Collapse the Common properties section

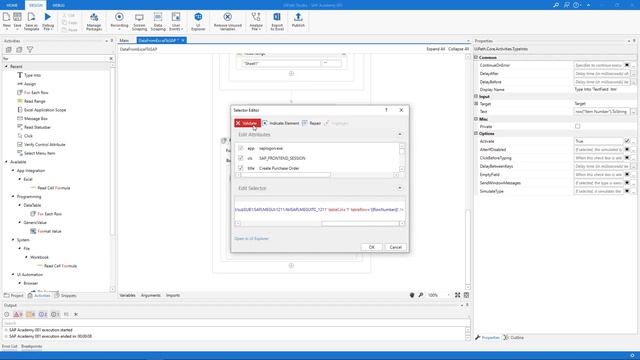point(476,58)
